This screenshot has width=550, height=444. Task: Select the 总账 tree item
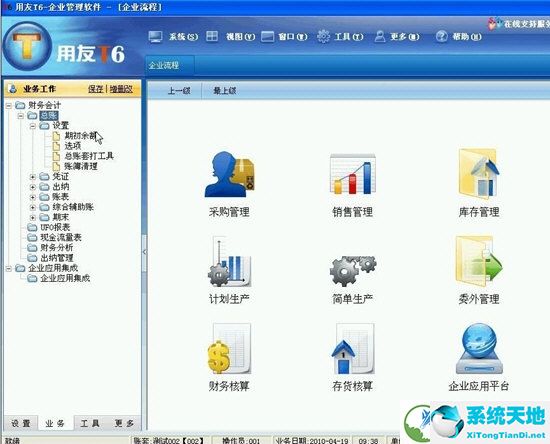[x=49, y=115]
